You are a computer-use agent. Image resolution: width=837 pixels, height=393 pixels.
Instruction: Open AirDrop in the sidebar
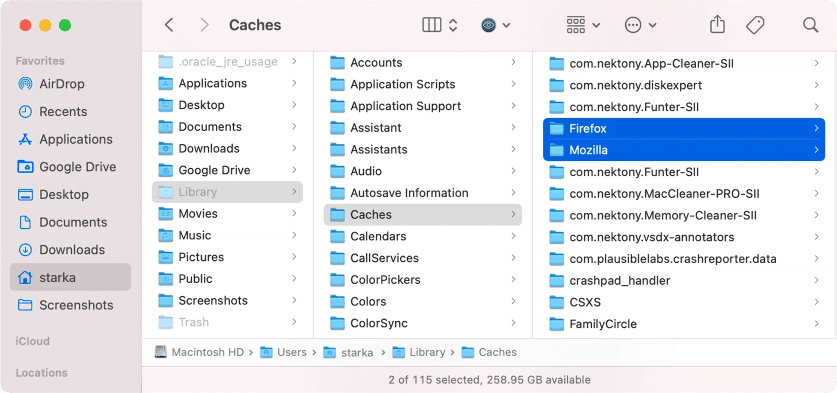tap(70, 84)
